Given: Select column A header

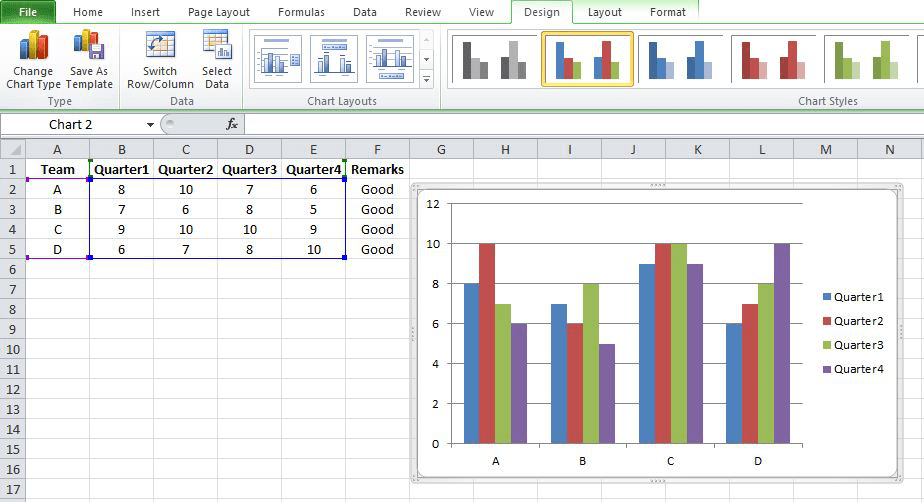Looking at the screenshot, I should click(x=57, y=150).
